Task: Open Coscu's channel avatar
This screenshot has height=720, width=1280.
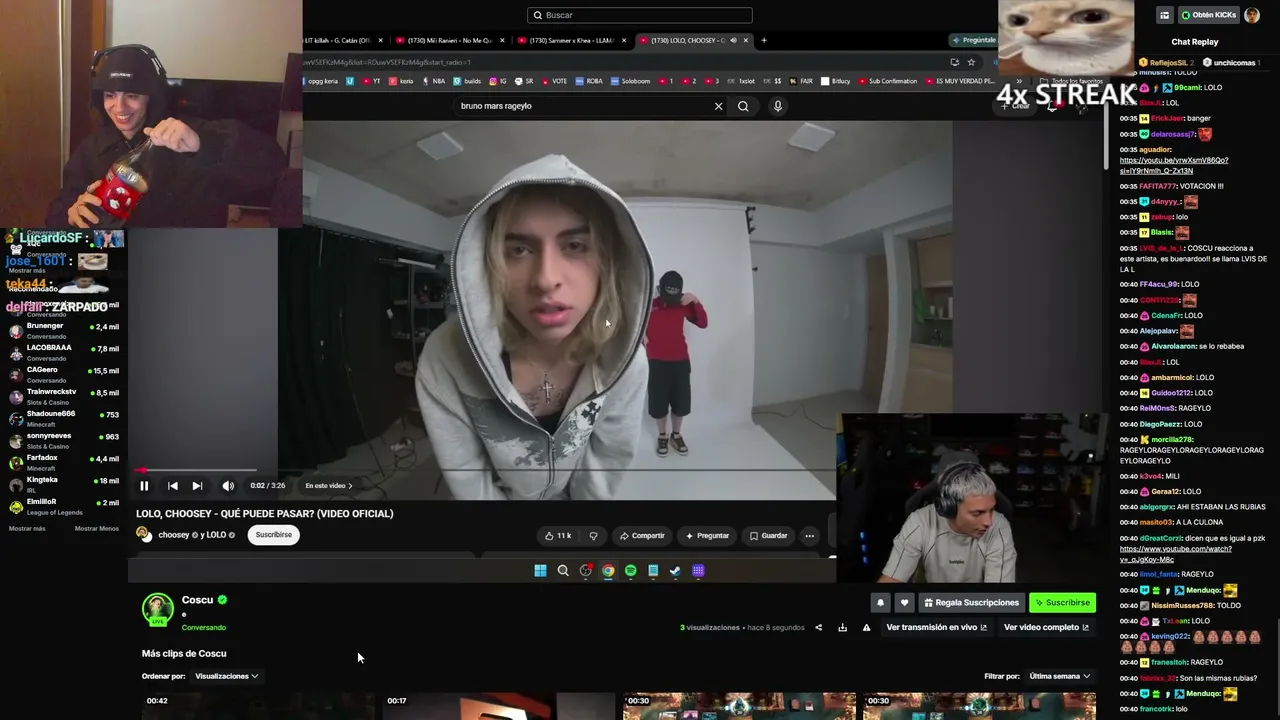Action: [x=157, y=609]
